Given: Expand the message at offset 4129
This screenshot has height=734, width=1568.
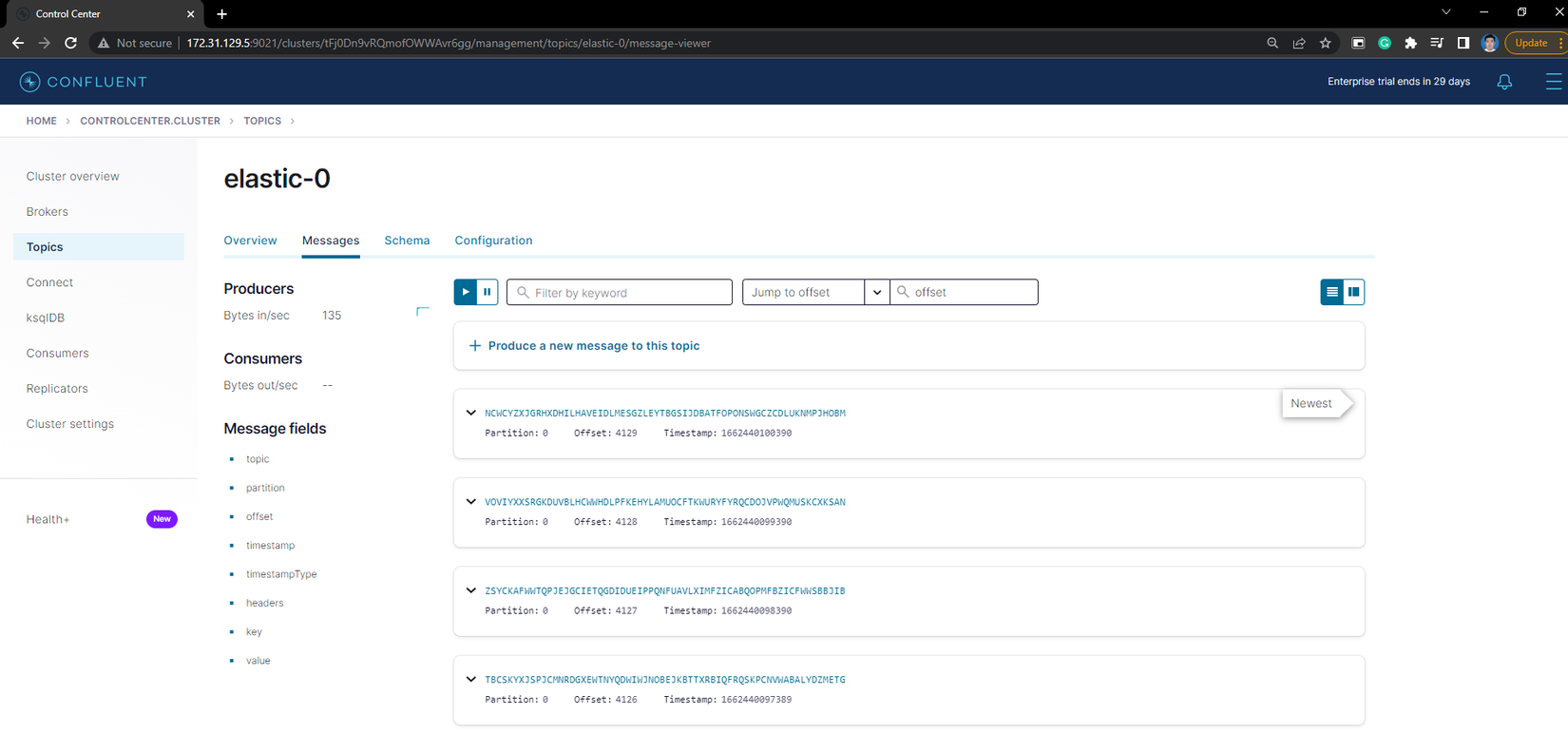Looking at the screenshot, I should pos(471,413).
